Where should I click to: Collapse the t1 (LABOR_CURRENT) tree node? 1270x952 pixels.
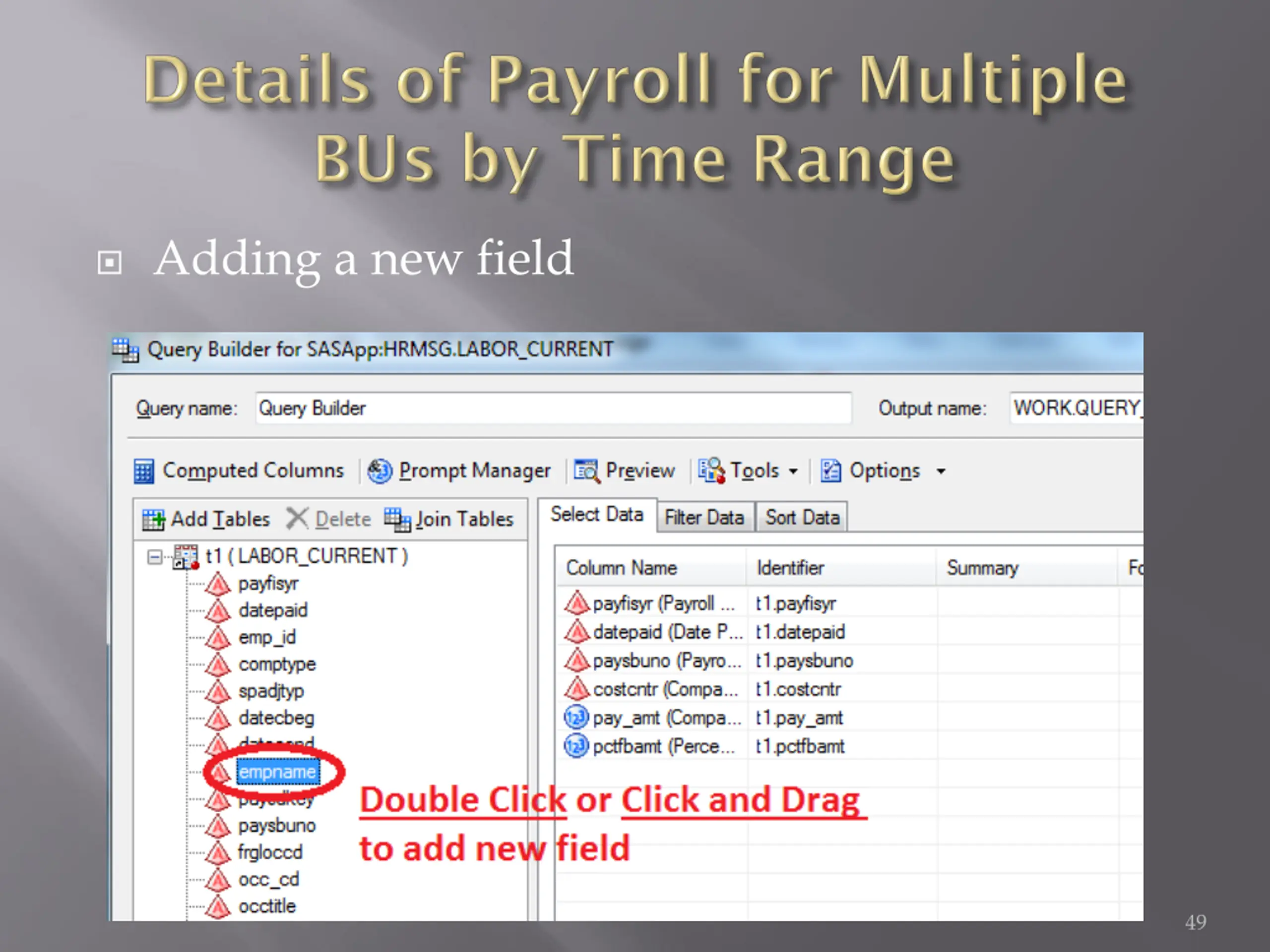coord(154,557)
